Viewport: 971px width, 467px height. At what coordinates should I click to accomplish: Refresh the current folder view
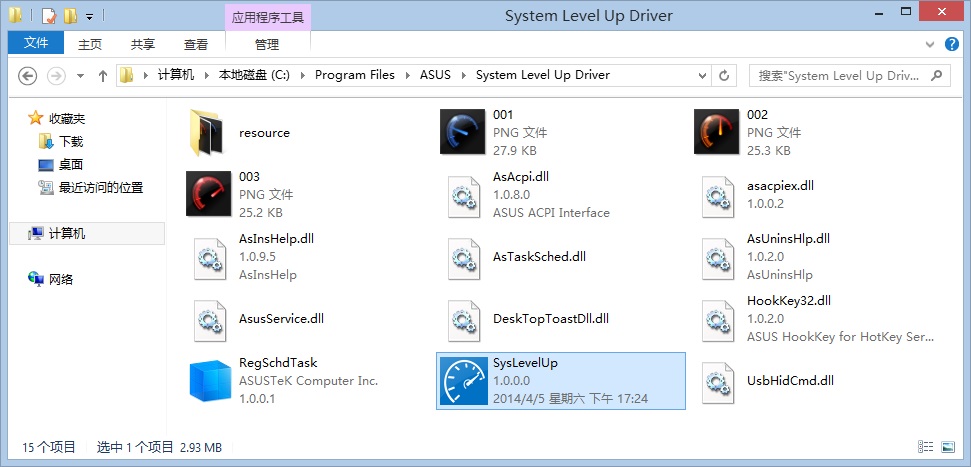[723, 76]
